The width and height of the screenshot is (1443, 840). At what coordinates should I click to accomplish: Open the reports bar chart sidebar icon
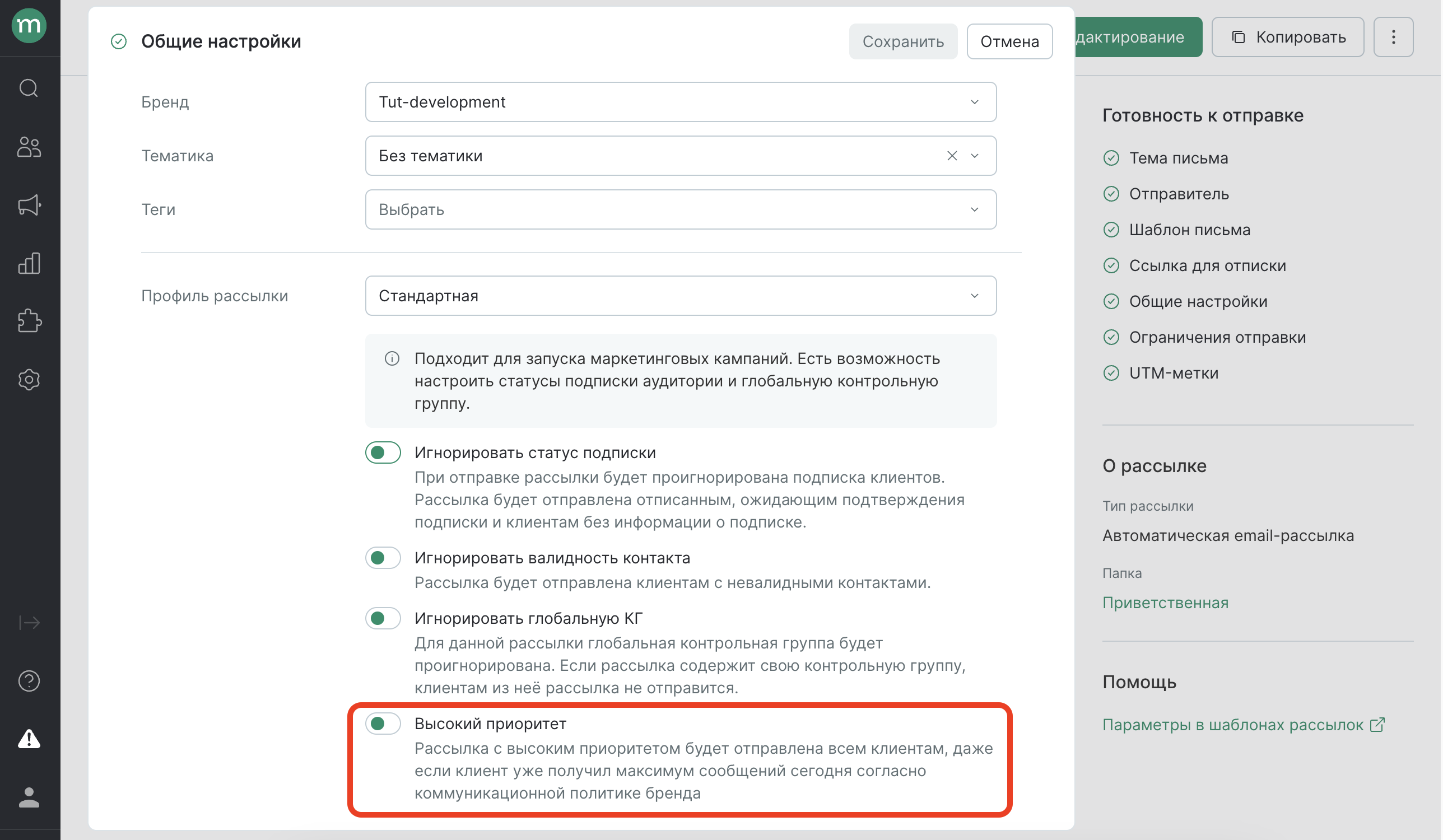click(x=29, y=263)
